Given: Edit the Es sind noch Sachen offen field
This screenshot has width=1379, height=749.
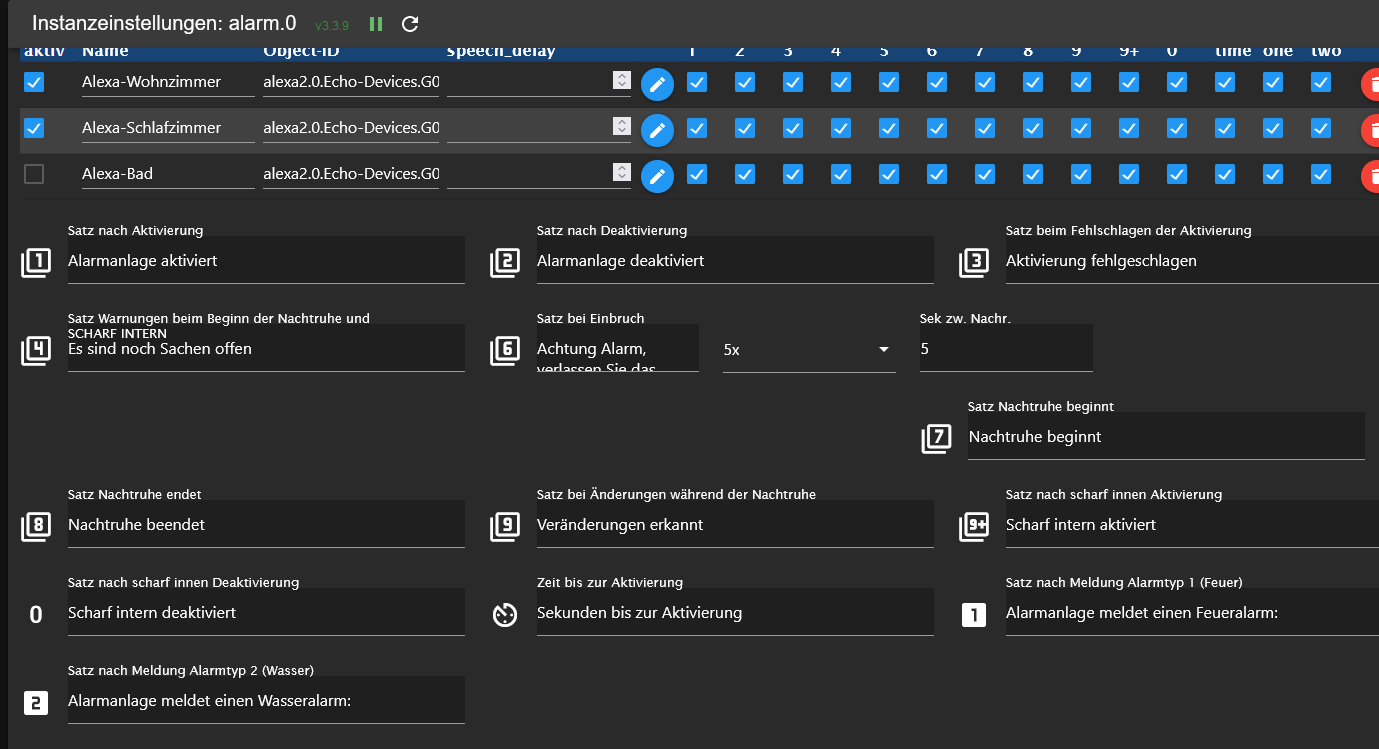Looking at the screenshot, I should (x=266, y=348).
